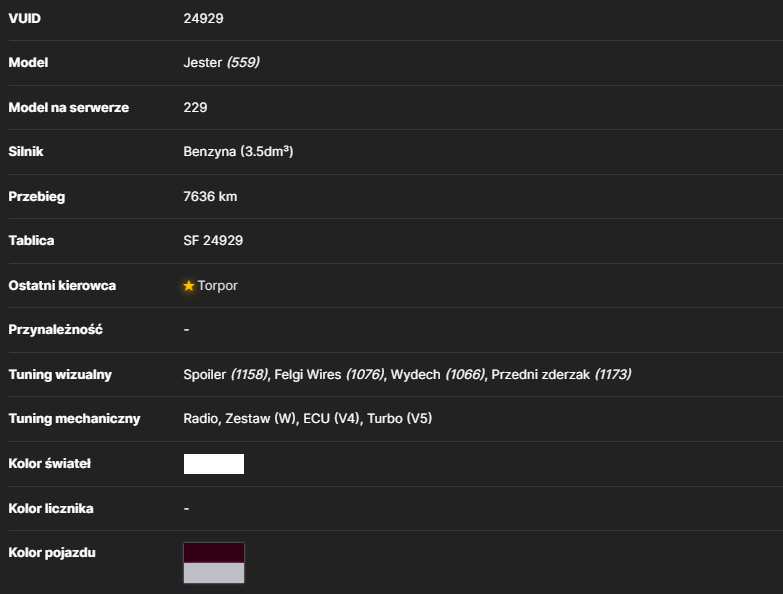Click the Tablica row label
The height and width of the screenshot is (594, 783).
31,241
